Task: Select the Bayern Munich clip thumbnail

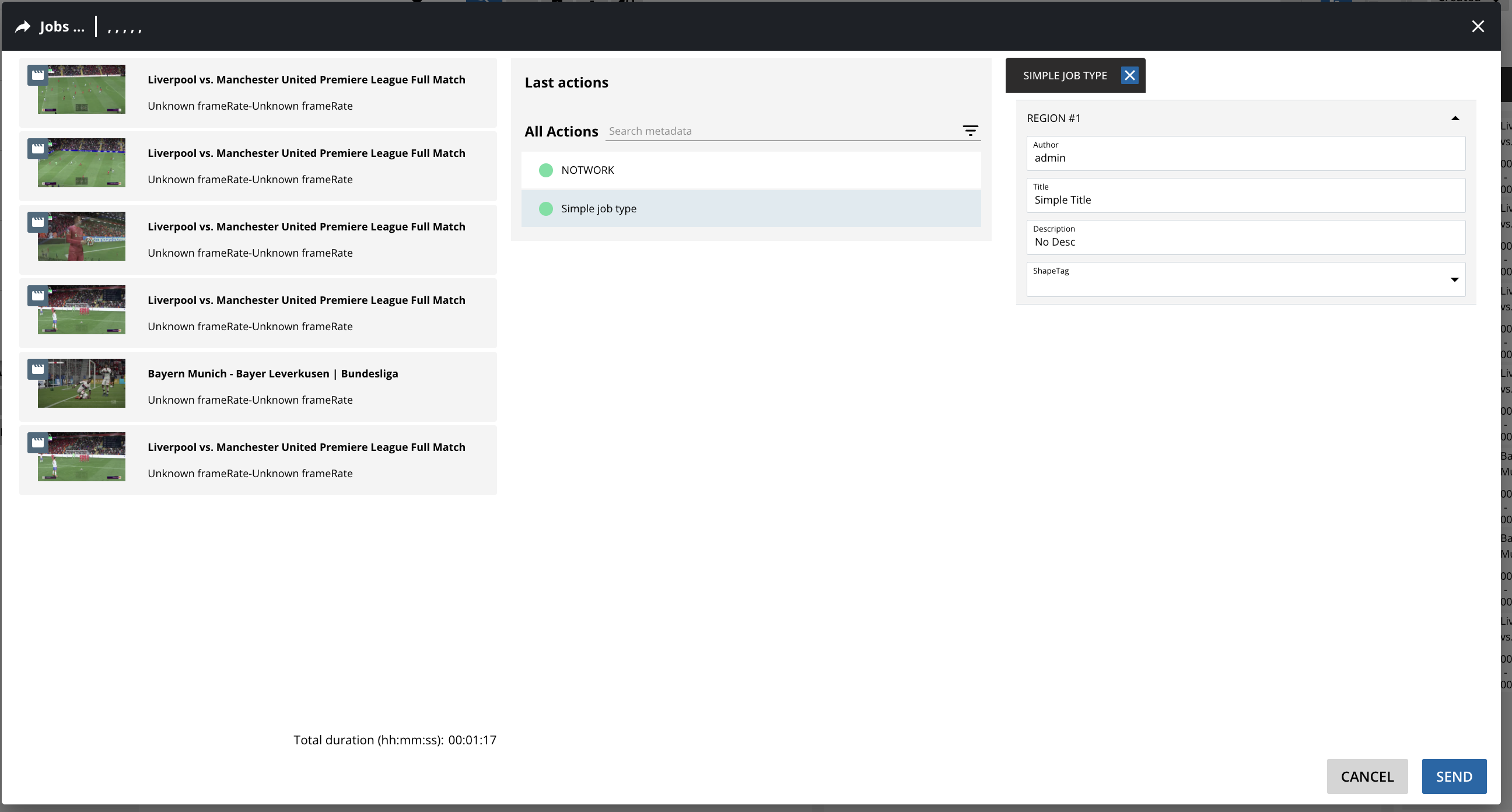Action: click(x=82, y=384)
